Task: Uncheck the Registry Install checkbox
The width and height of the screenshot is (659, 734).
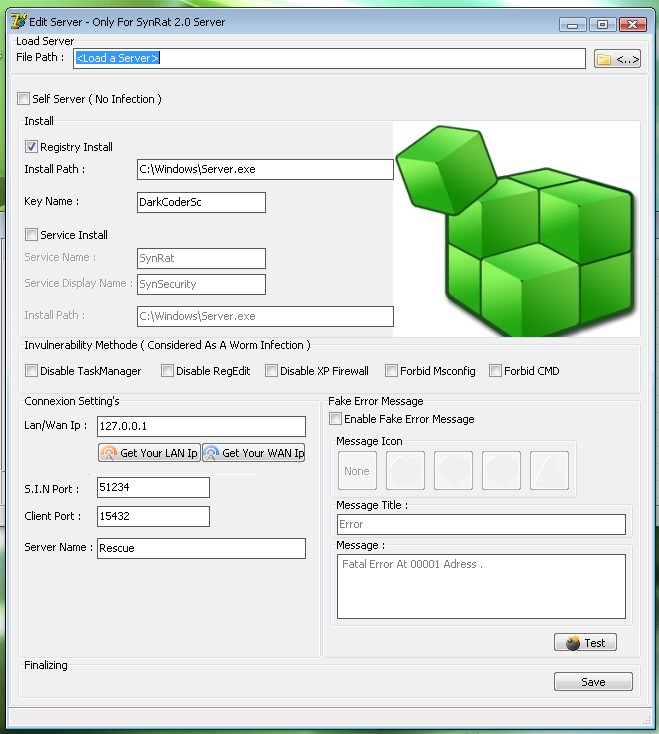Action: (x=31, y=147)
